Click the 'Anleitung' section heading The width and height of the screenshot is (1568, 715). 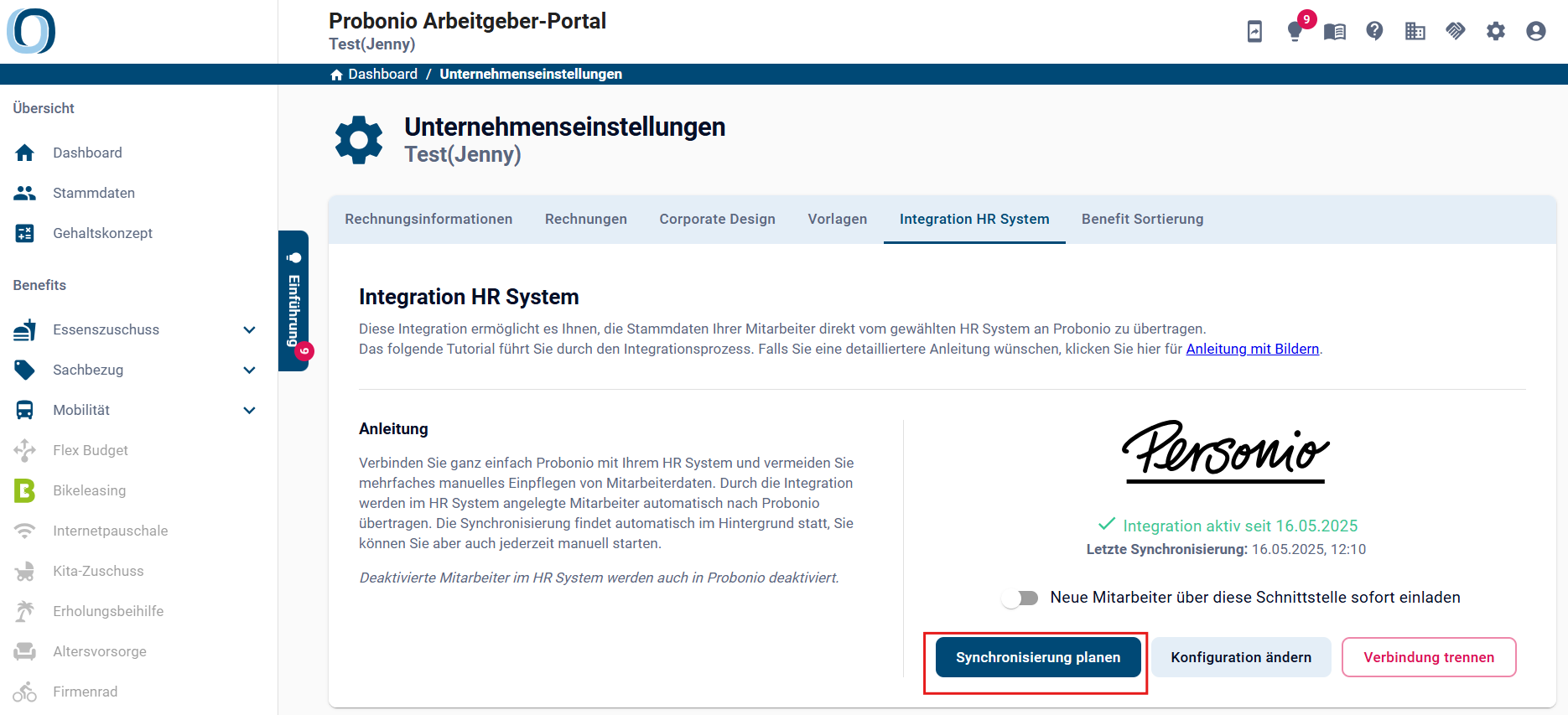point(393,429)
